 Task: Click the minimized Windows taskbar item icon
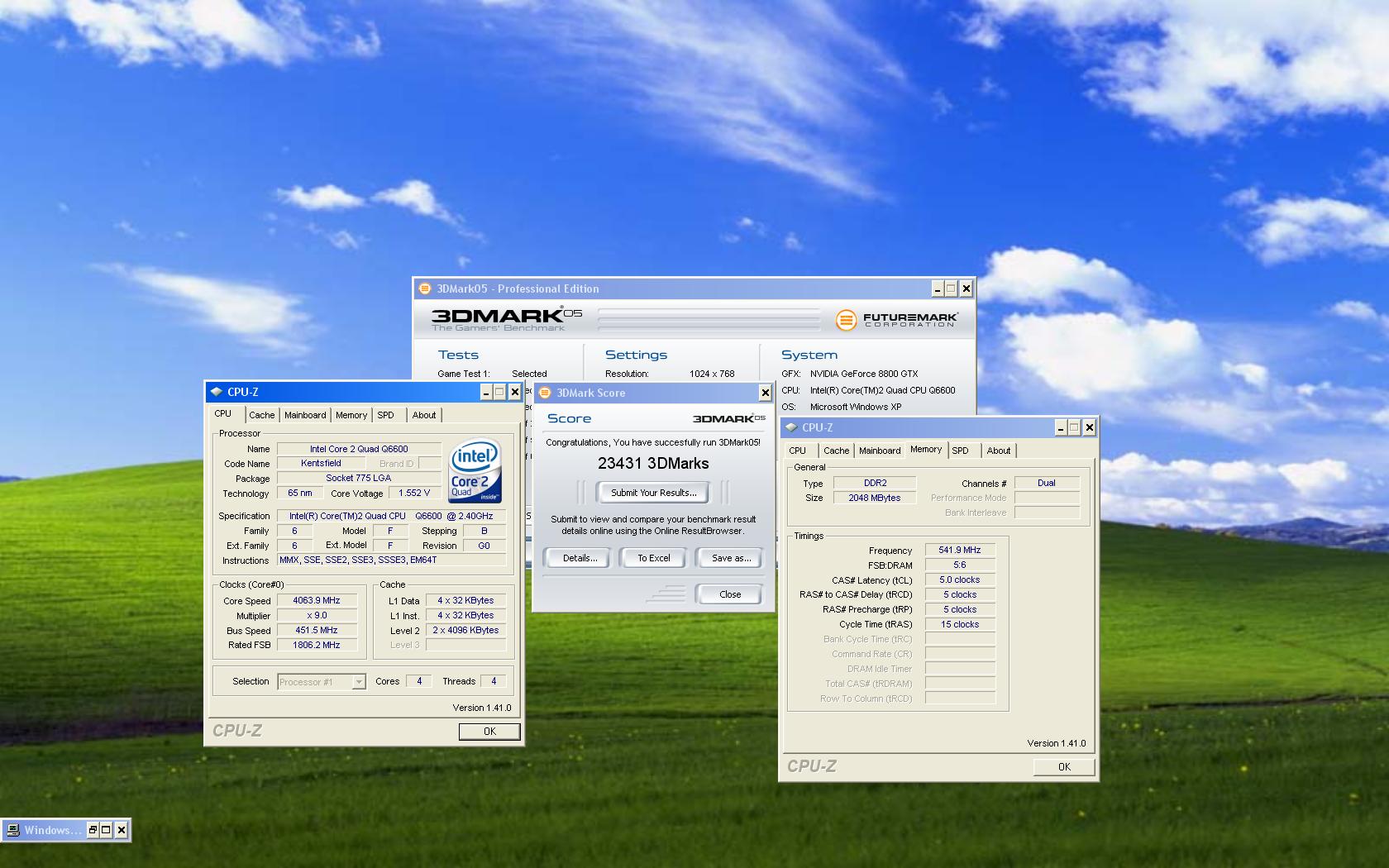pos(12,830)
